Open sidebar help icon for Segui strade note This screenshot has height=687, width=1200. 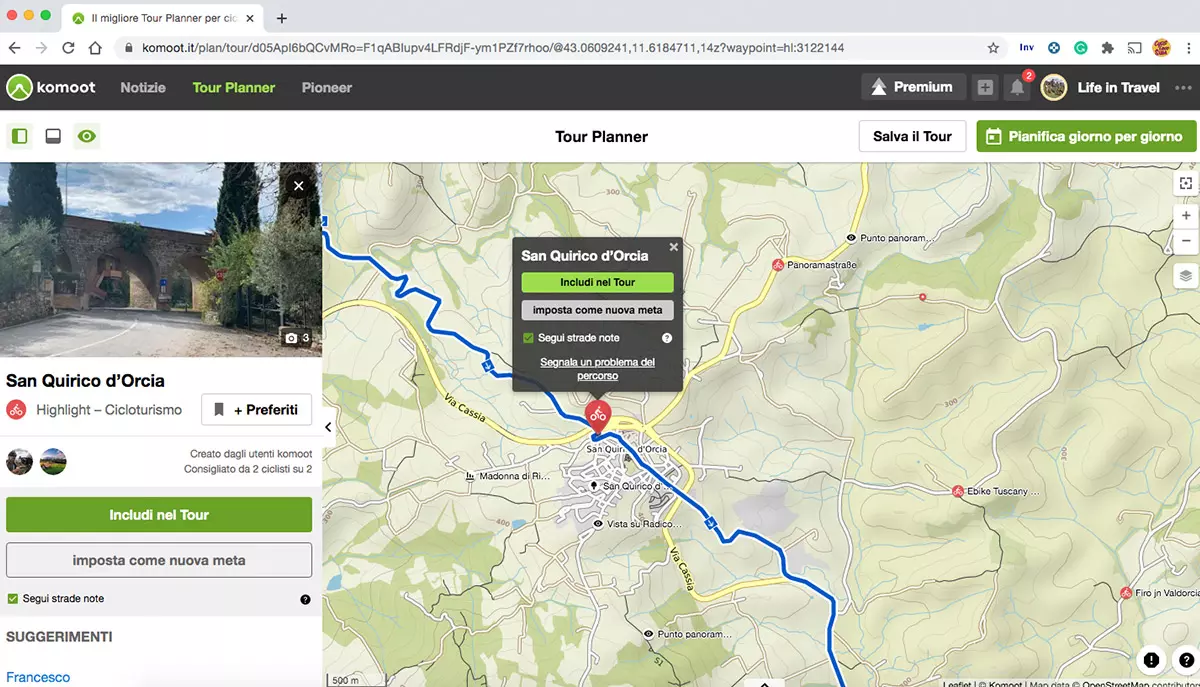pos(305,599)
